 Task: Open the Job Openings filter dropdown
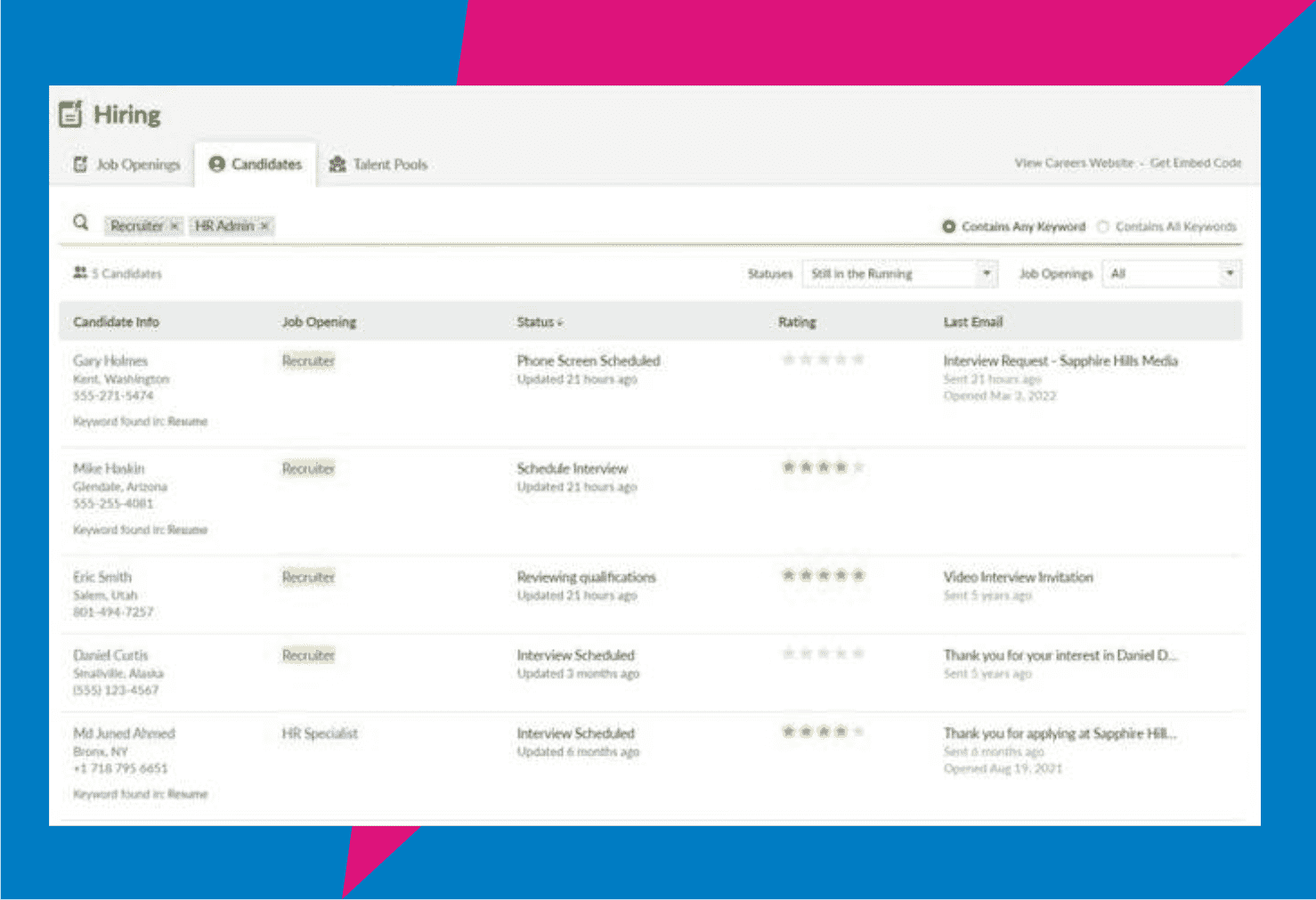[x=1171, y=274]
